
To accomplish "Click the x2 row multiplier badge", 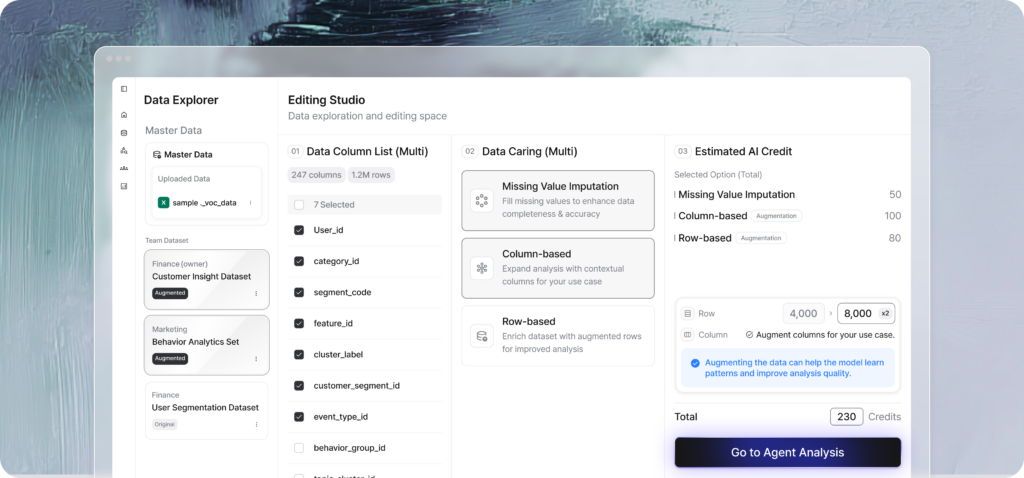I will tap(882, 313).
